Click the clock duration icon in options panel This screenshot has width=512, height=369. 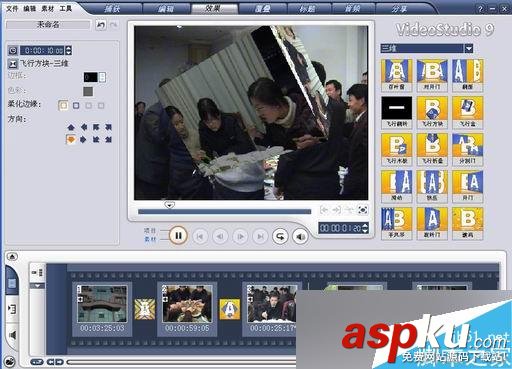(13, 50)
